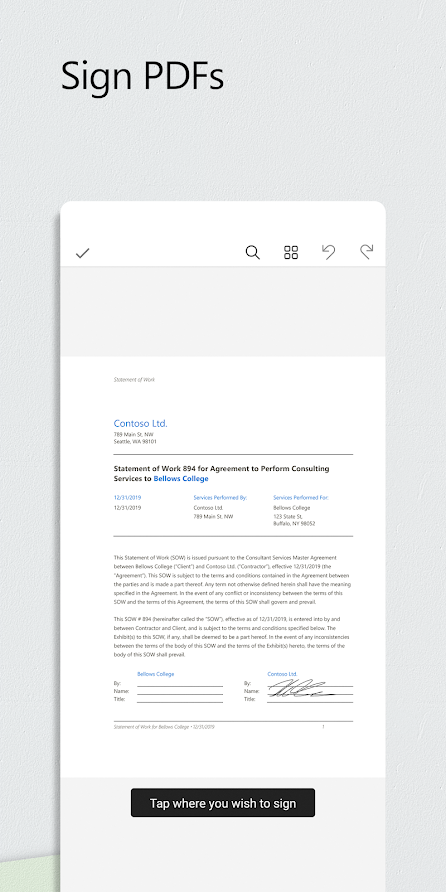446x892 pixels.
Task: Click the page number 1 in footer
Action: 323,727
